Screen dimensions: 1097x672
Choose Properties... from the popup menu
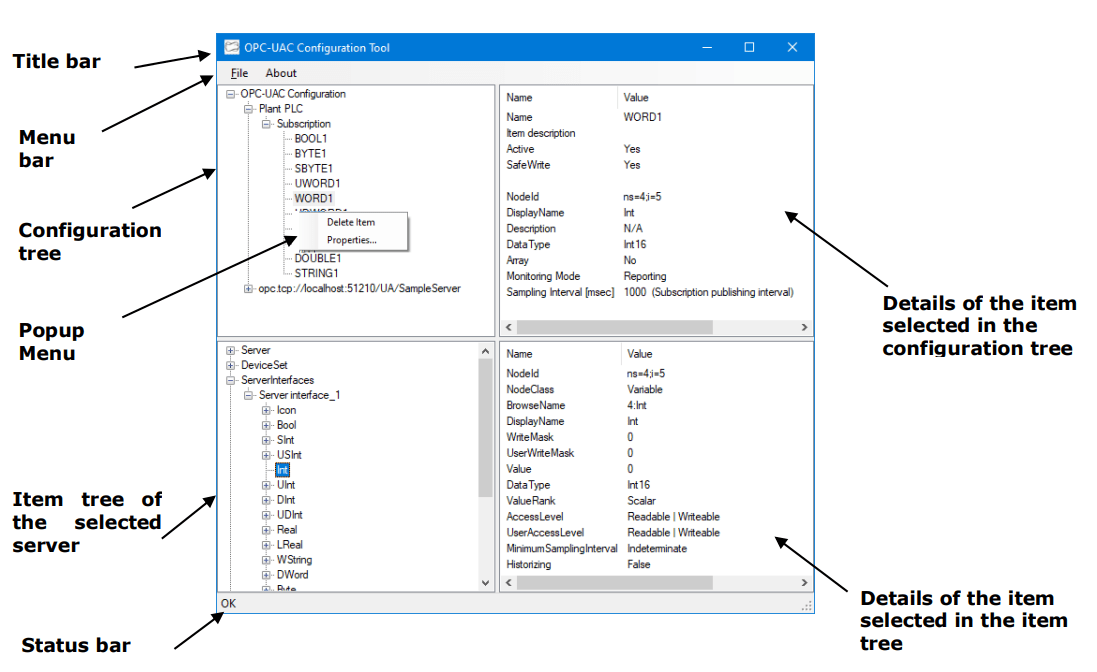(x=351, y=240)
